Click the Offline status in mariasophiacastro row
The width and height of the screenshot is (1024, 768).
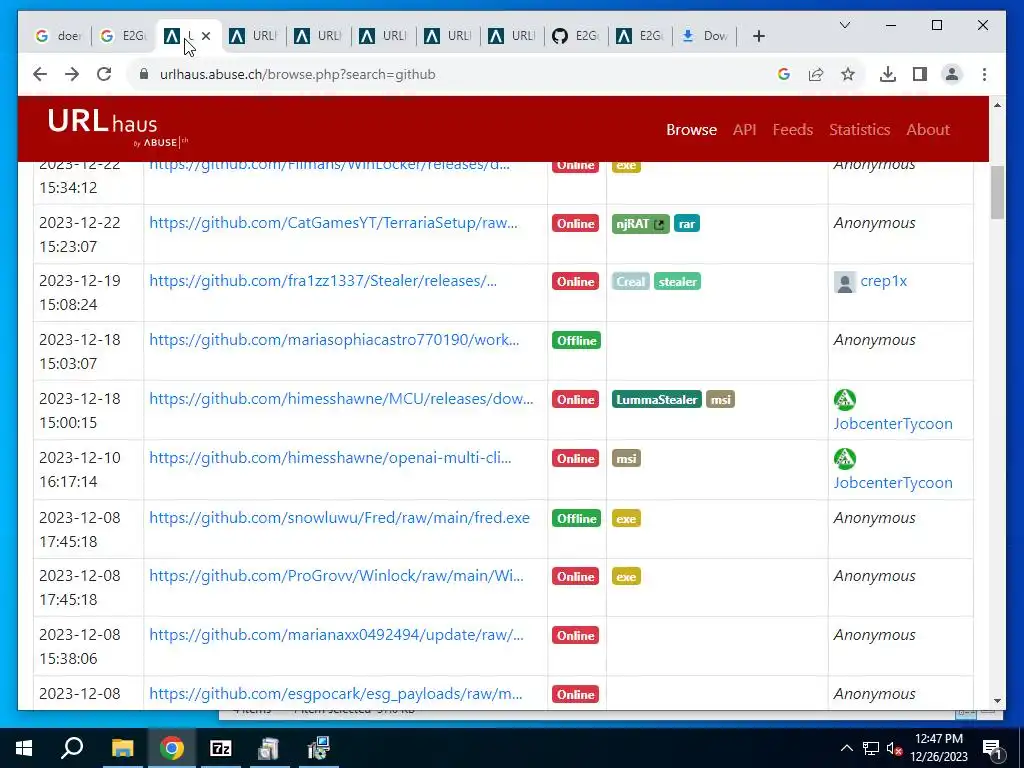point(576,340)
